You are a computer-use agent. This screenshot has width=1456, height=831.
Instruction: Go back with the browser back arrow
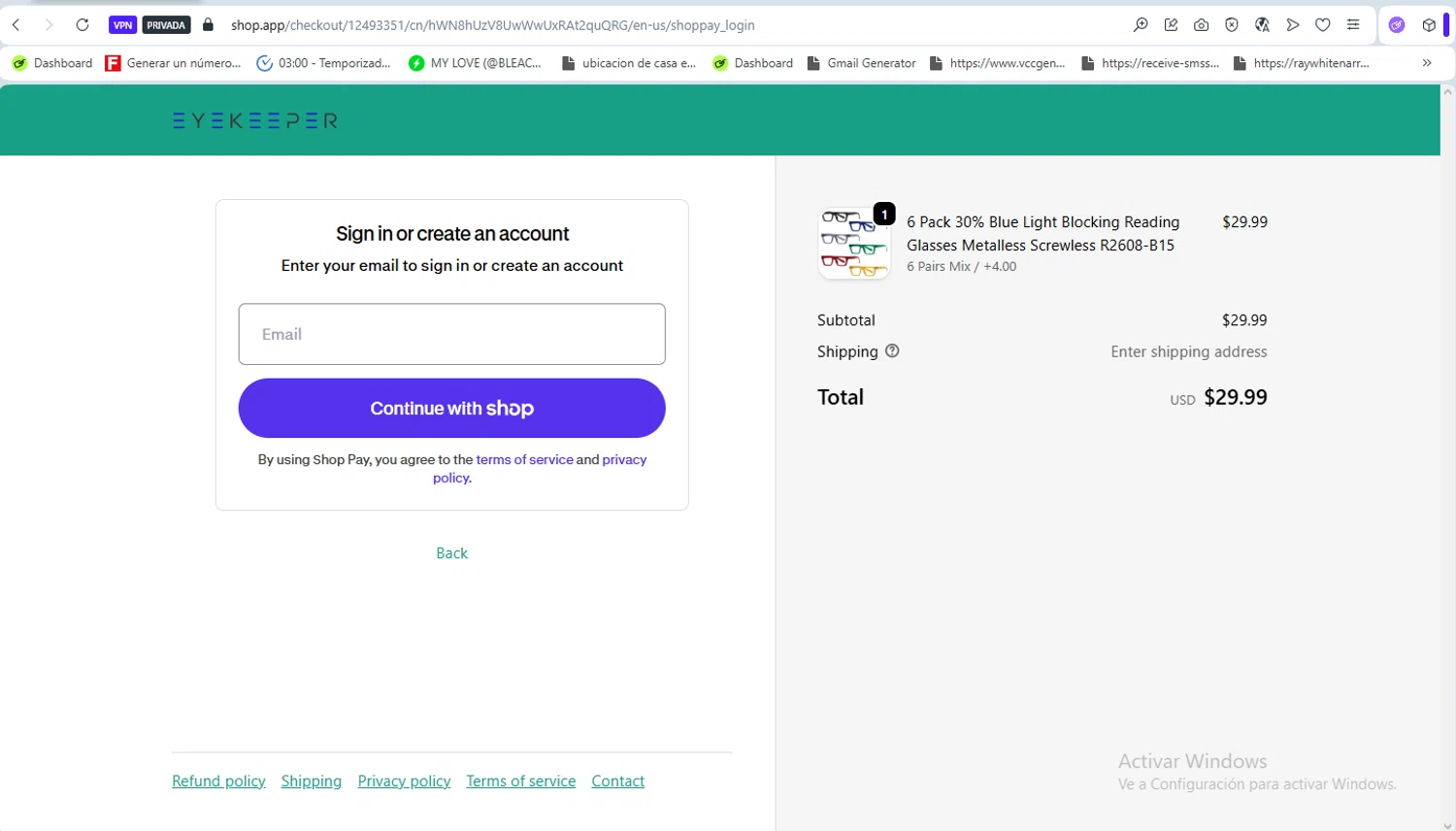click(17, 25)
